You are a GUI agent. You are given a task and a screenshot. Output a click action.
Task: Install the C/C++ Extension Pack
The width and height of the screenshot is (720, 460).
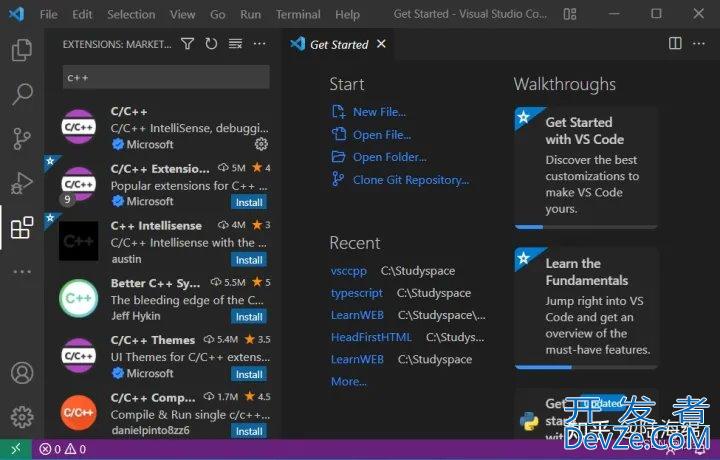click(249, 202)
